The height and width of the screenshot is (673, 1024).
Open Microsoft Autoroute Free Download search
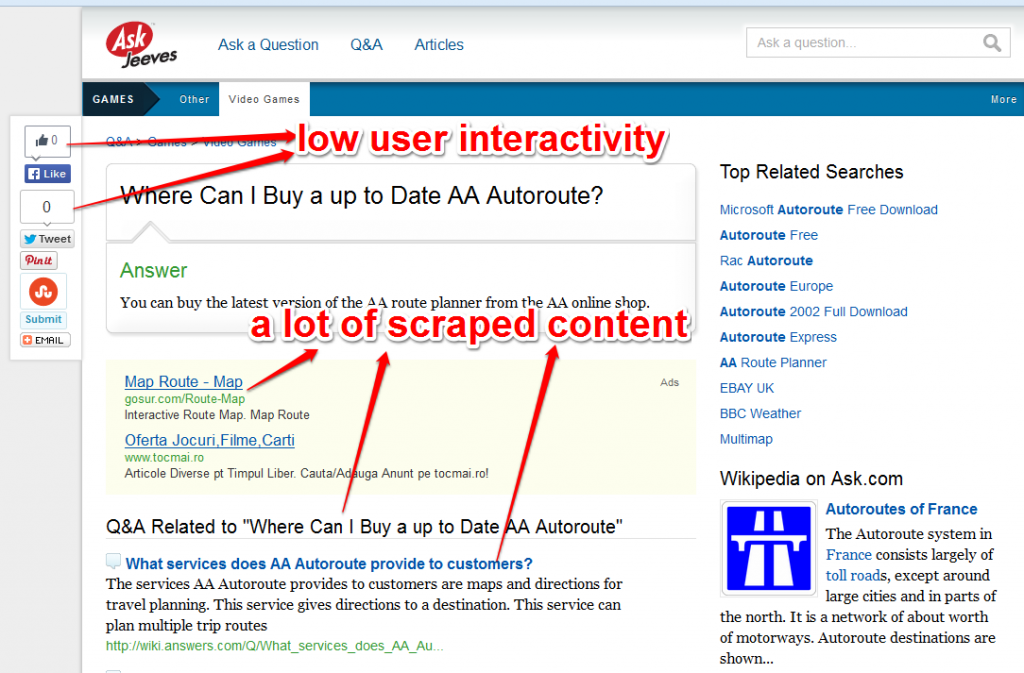(x=829, y=210)
